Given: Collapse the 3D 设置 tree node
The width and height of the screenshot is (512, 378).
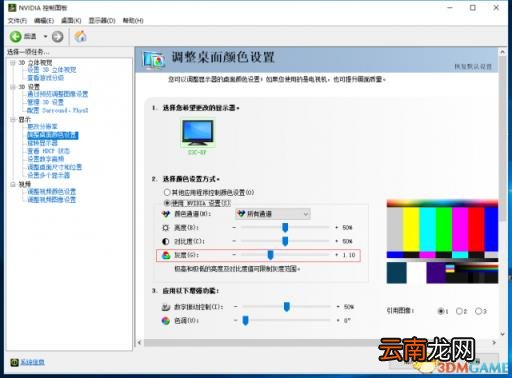Looking at the screenshot, I should 13,87.
